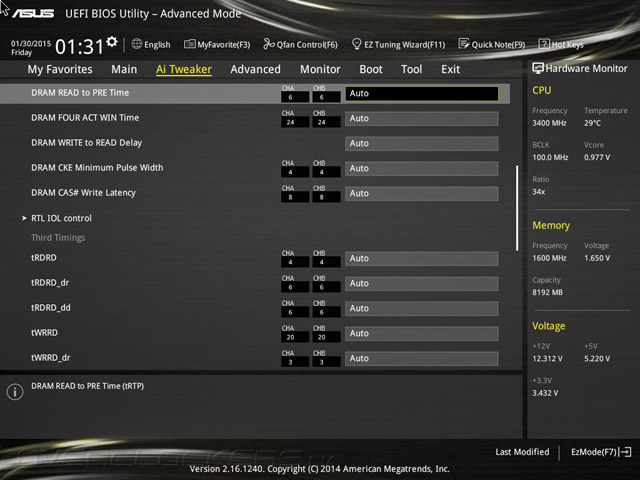Image resolution: width=640 pixels, height=480 pixels.
Task: Switch to the Advanced tab
Action: [x=256, y=69]
